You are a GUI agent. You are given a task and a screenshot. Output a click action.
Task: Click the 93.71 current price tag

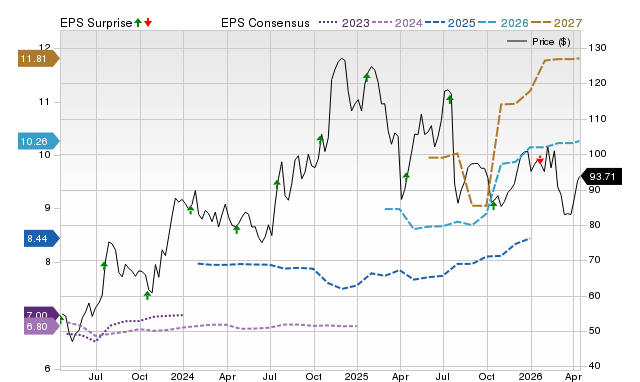click(x=601, y=177)
